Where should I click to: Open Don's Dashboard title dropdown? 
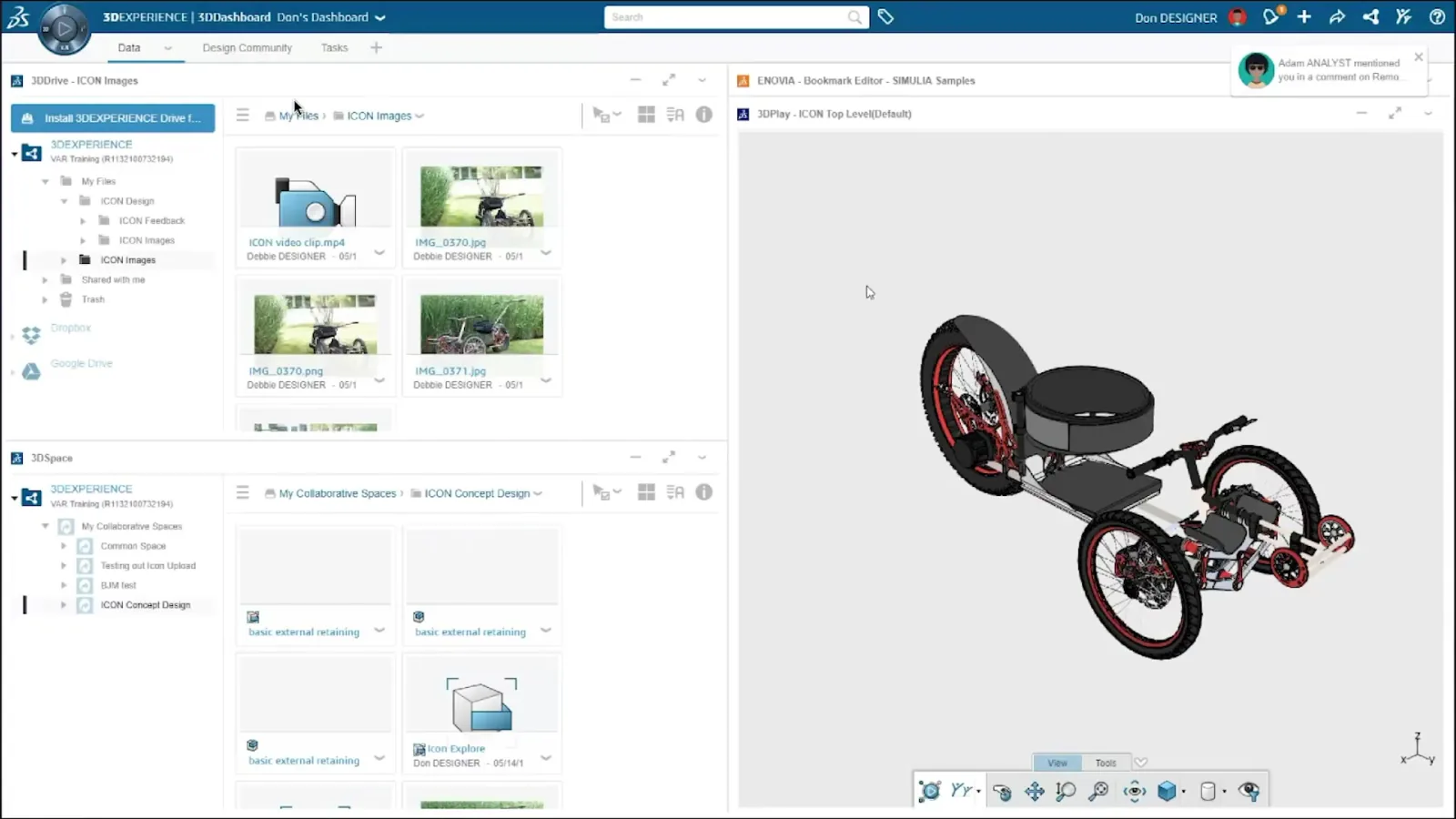pos(380,17)
